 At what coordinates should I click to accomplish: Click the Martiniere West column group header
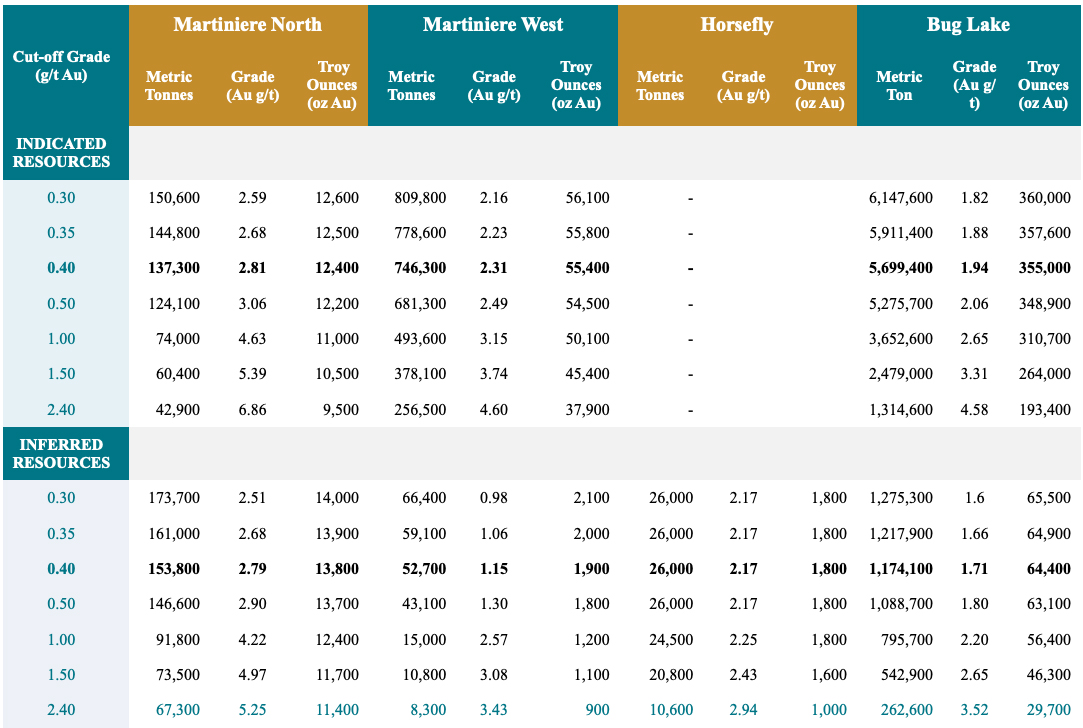tap(493, 25)
